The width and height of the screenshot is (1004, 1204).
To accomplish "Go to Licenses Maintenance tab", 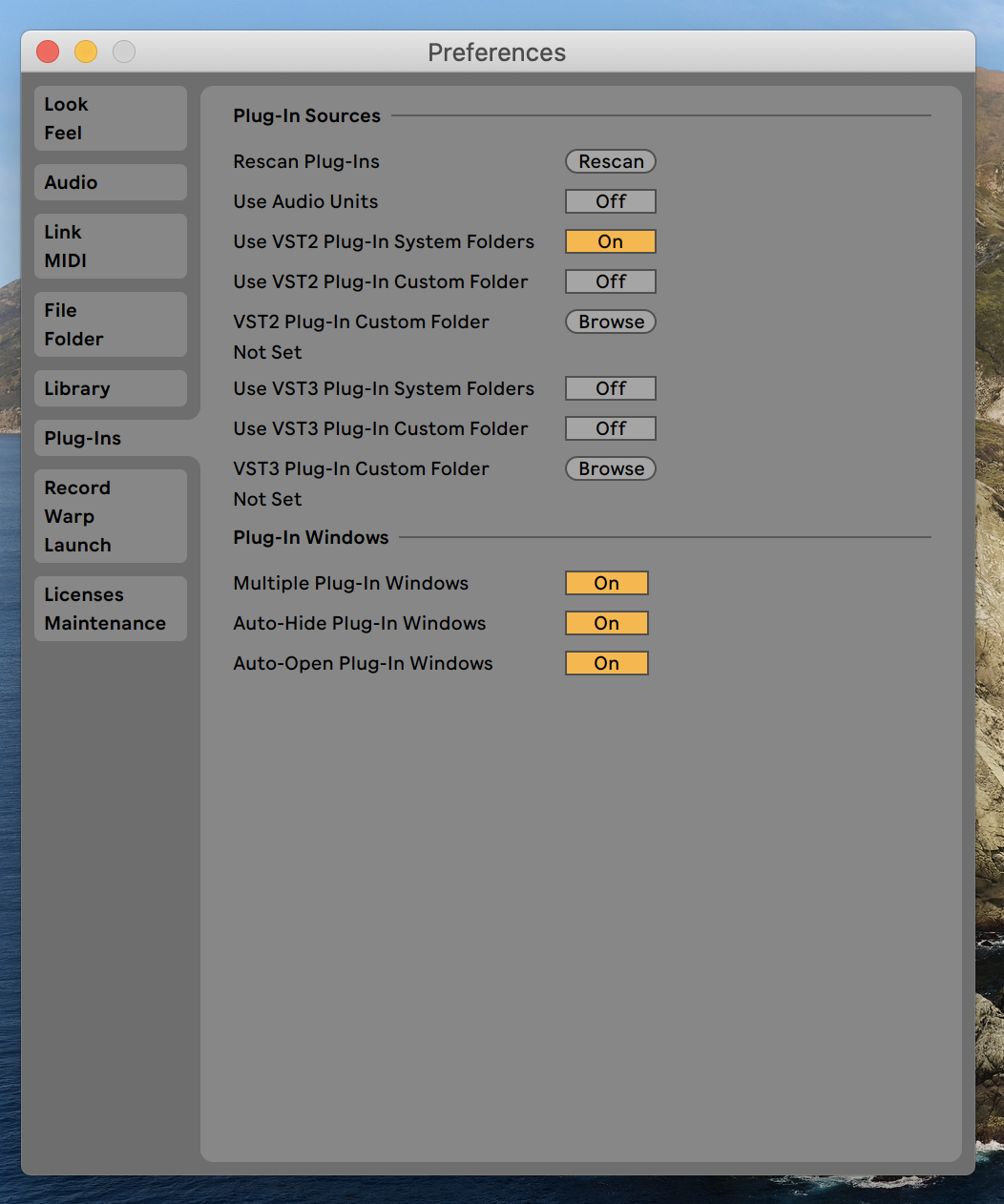I will (x=111, y=609).
